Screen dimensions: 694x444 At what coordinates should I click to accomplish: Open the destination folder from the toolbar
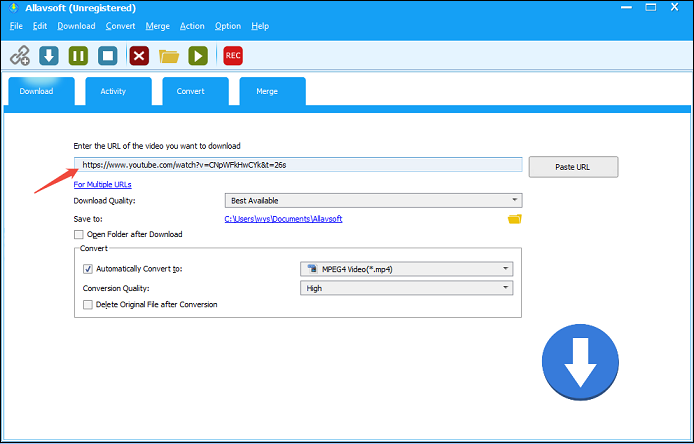click(169, 56)
